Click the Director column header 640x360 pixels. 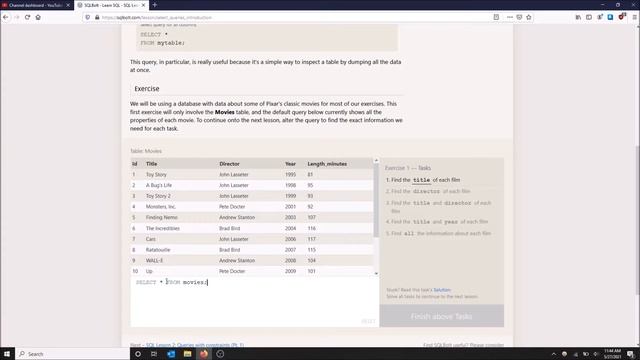(x=229, y=164)
